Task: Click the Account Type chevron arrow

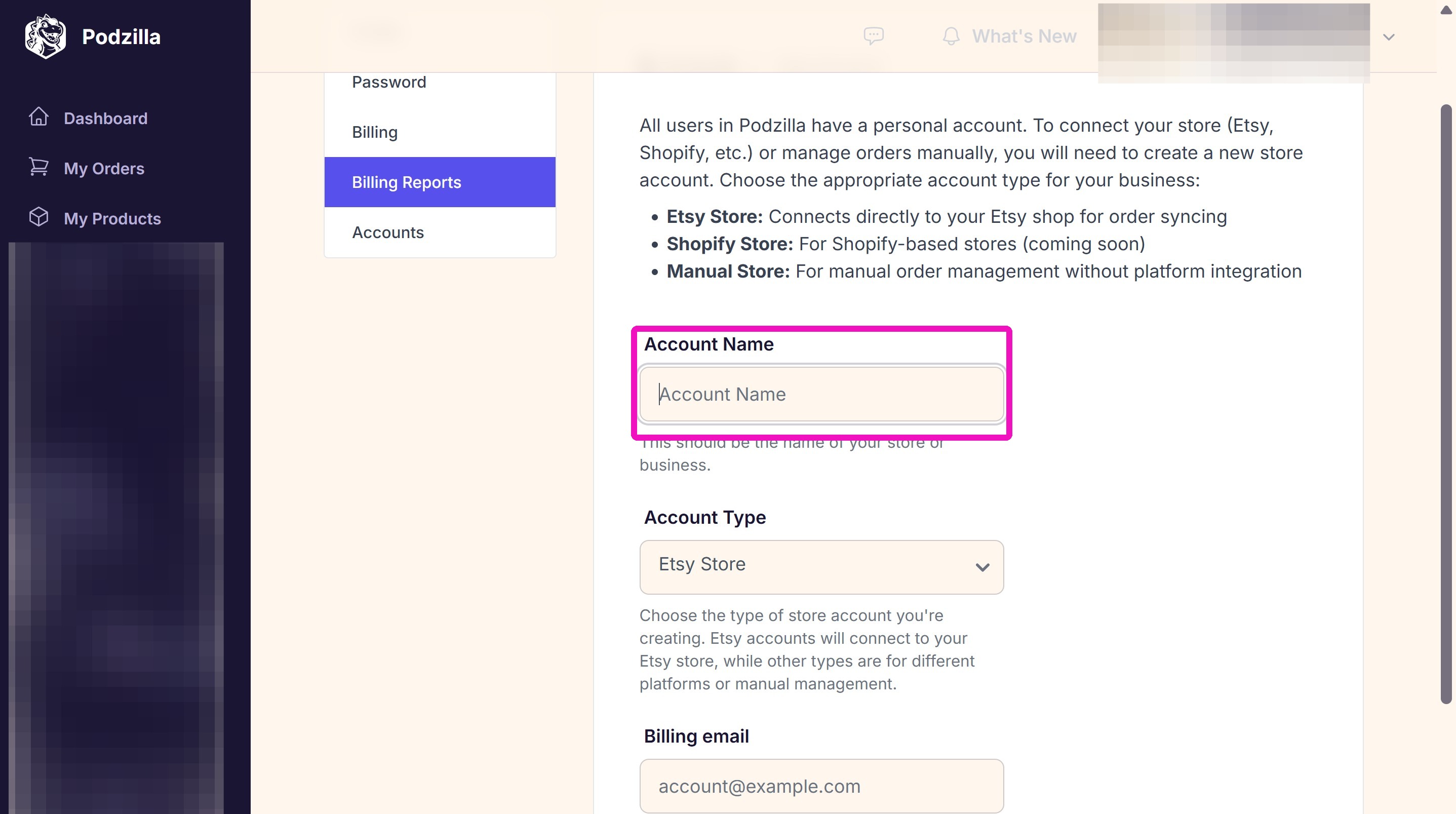Action: click(x=982, y=567)
